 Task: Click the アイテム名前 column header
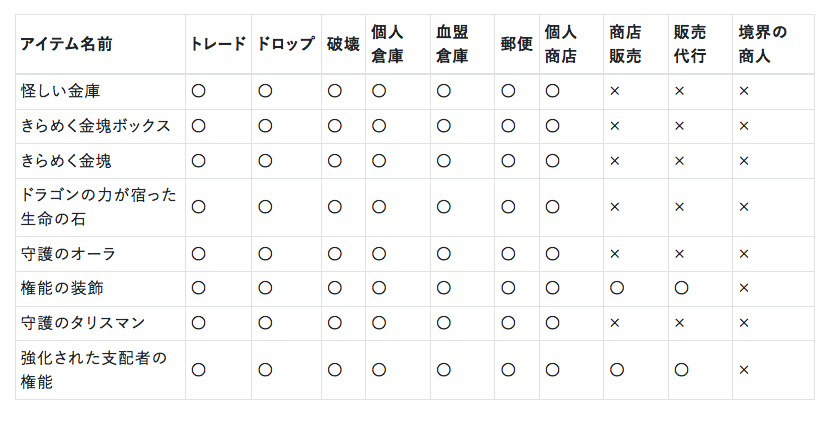click(66, 44)
